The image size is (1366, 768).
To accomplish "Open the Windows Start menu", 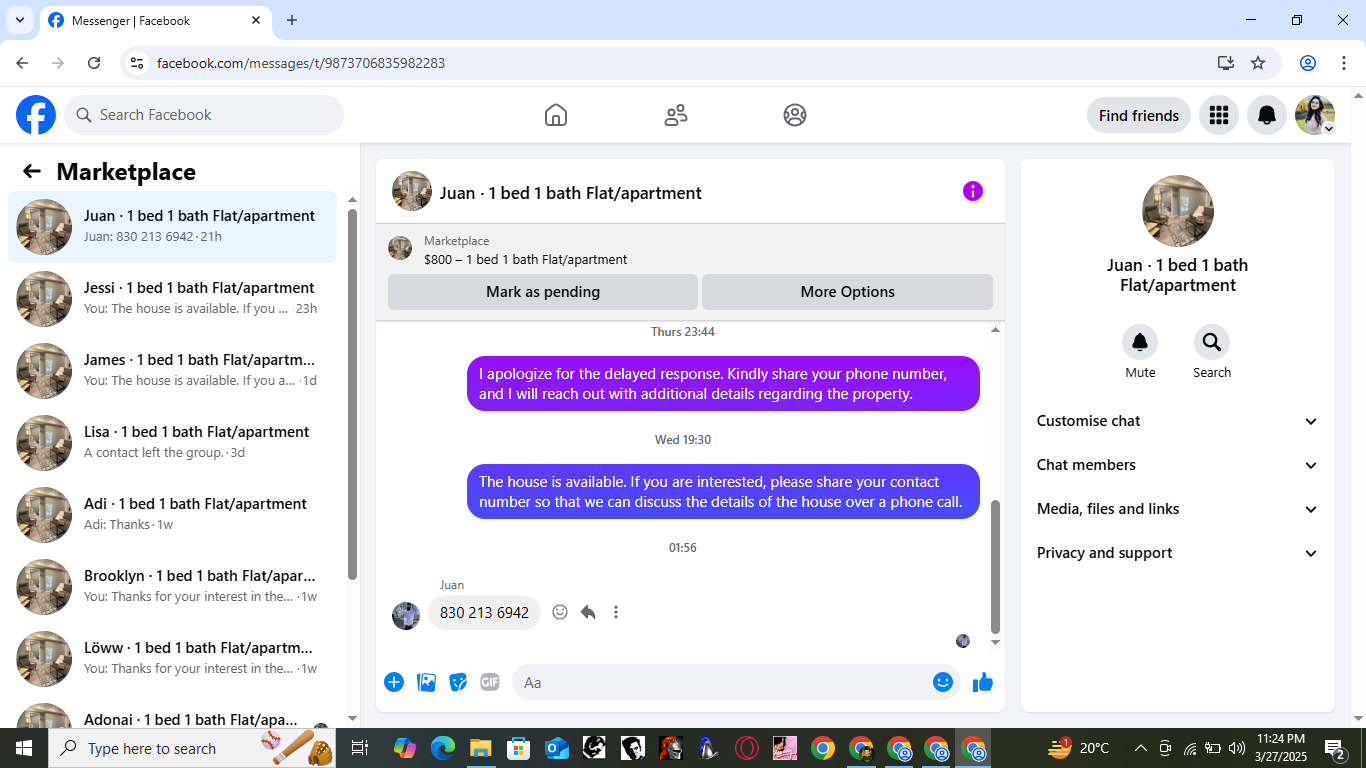I will pyautogui.click(x=24, y=748).
